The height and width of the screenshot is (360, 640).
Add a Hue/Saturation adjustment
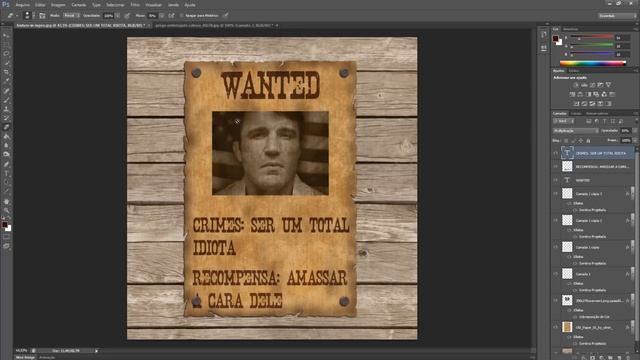coord(572,94)
